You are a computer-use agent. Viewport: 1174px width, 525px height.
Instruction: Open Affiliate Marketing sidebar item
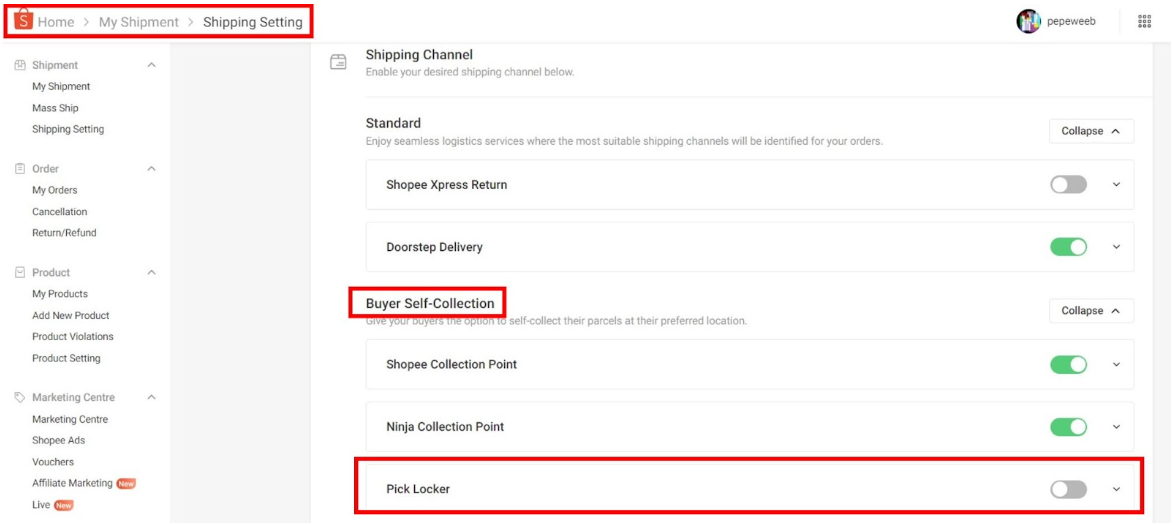click(72, 483)
